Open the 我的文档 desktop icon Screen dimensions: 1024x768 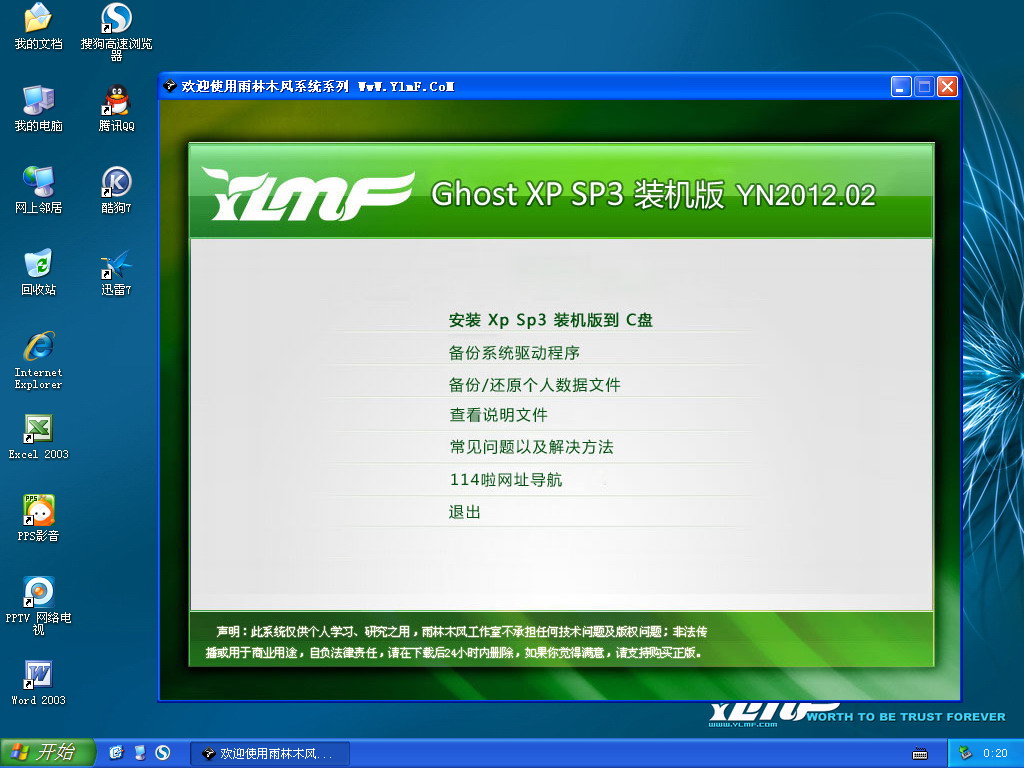tap(38, 26)
